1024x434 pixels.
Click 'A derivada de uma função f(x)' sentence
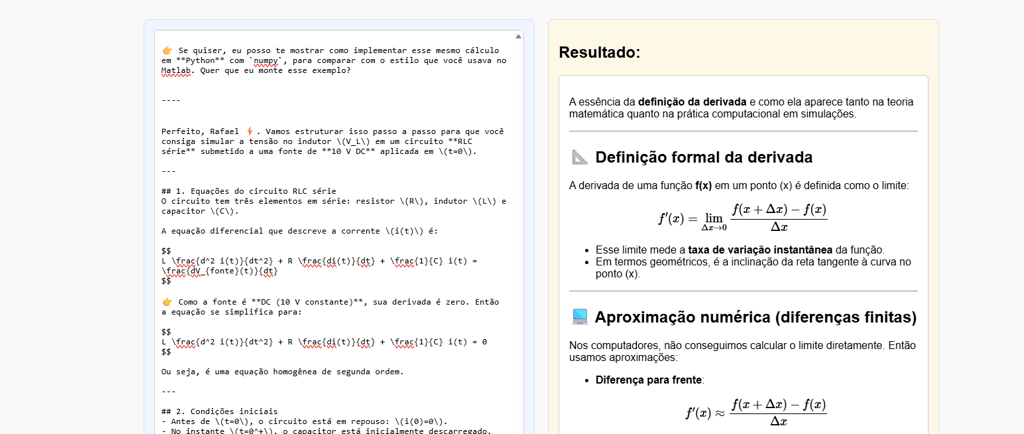click(x=739, y=185)
